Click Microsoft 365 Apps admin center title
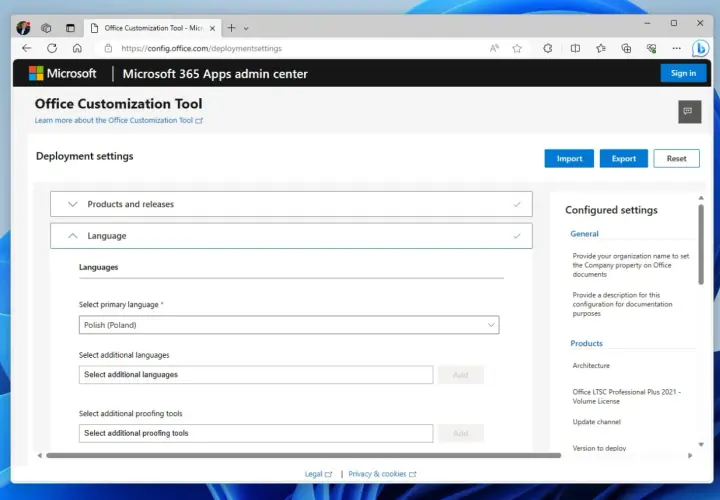The image size is (720, 500). [215, 74]
